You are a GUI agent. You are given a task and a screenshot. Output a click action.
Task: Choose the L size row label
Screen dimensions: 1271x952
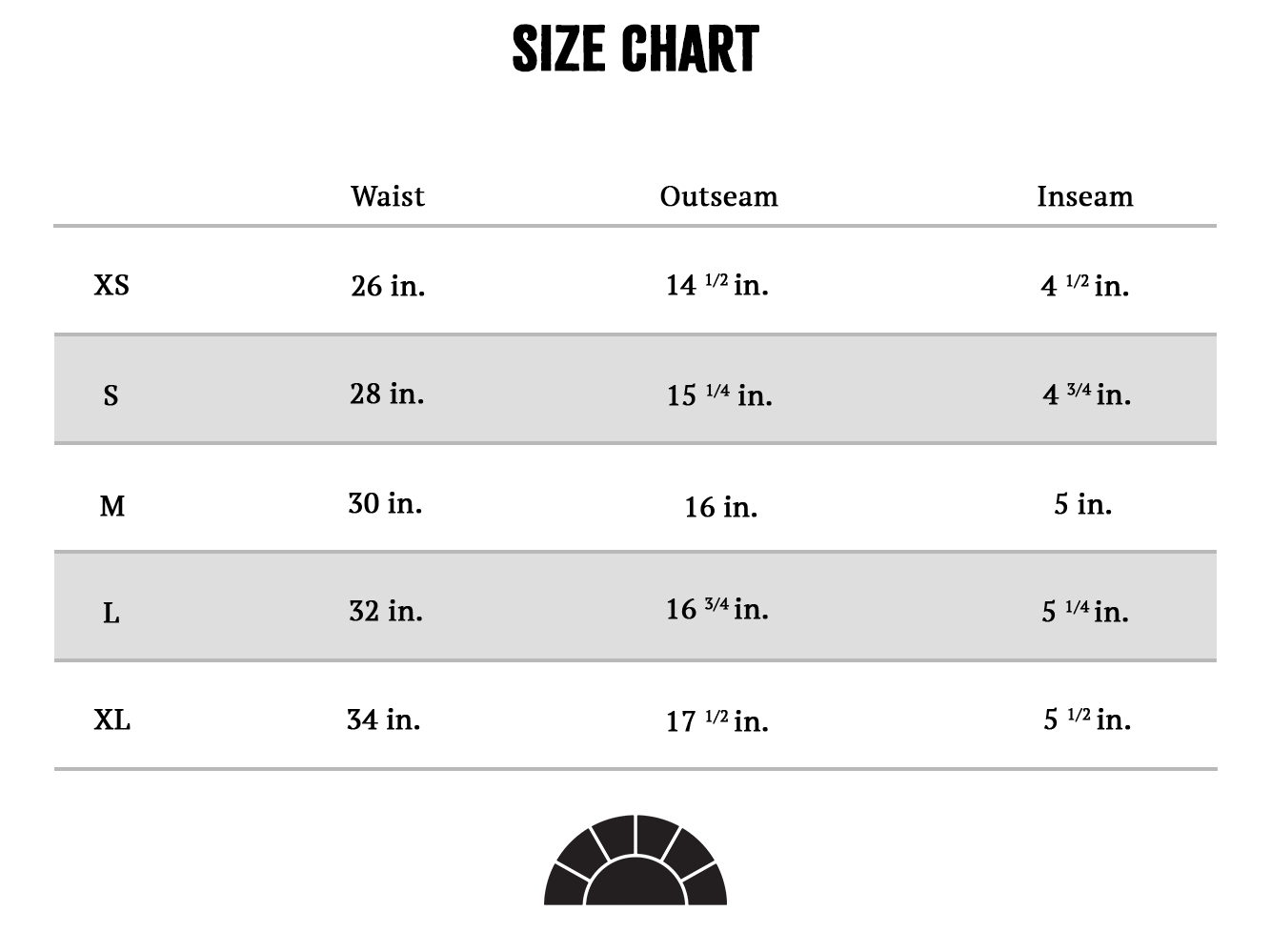(x=111, y=613)
